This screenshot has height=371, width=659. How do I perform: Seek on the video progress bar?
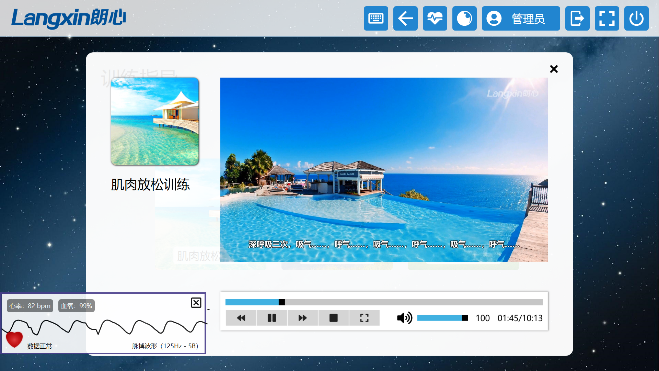pyautogui.click(x=384, y=302)
